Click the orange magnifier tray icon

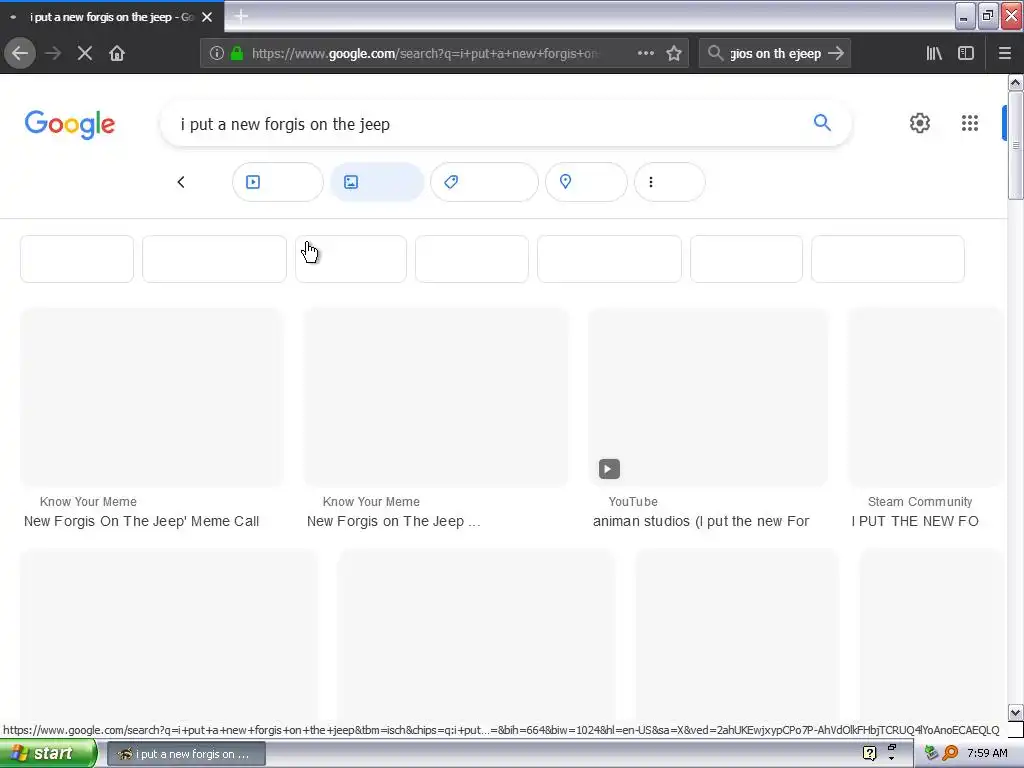(950, 754)
